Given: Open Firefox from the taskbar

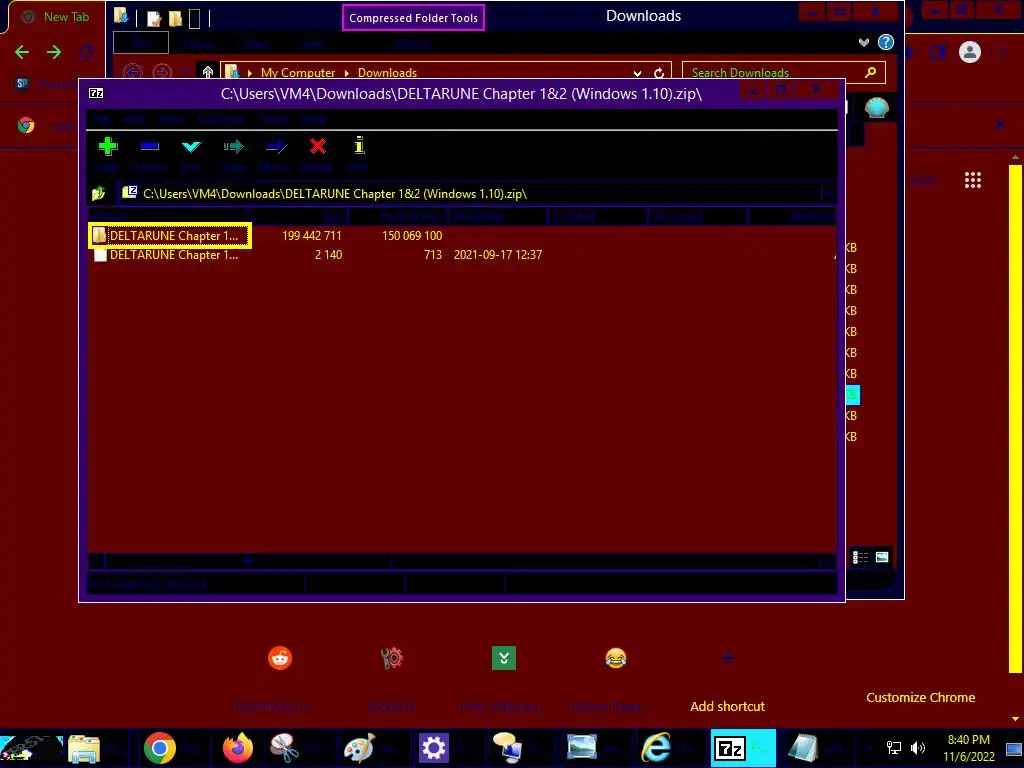Looking at the screenshot, I should (x=238, y=748).
